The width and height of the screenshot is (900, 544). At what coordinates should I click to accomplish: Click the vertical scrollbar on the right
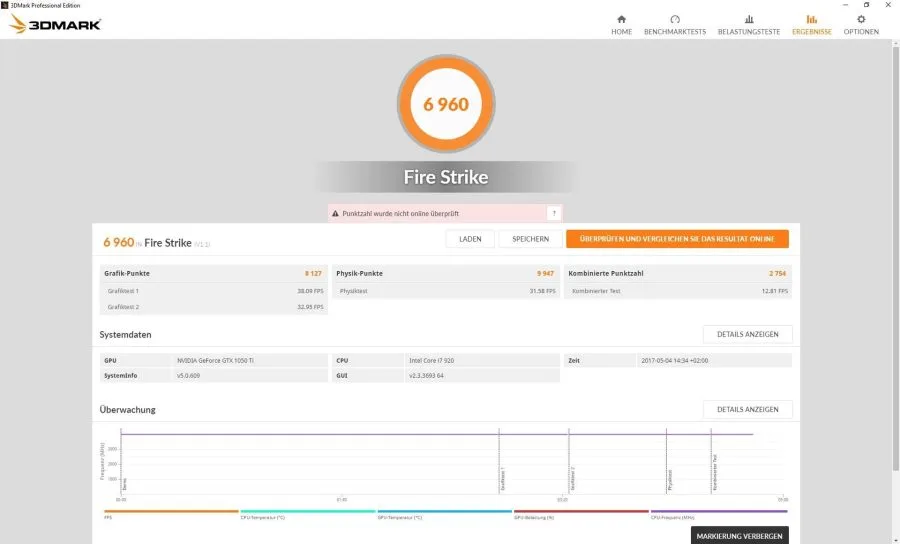tap(895, 257)
